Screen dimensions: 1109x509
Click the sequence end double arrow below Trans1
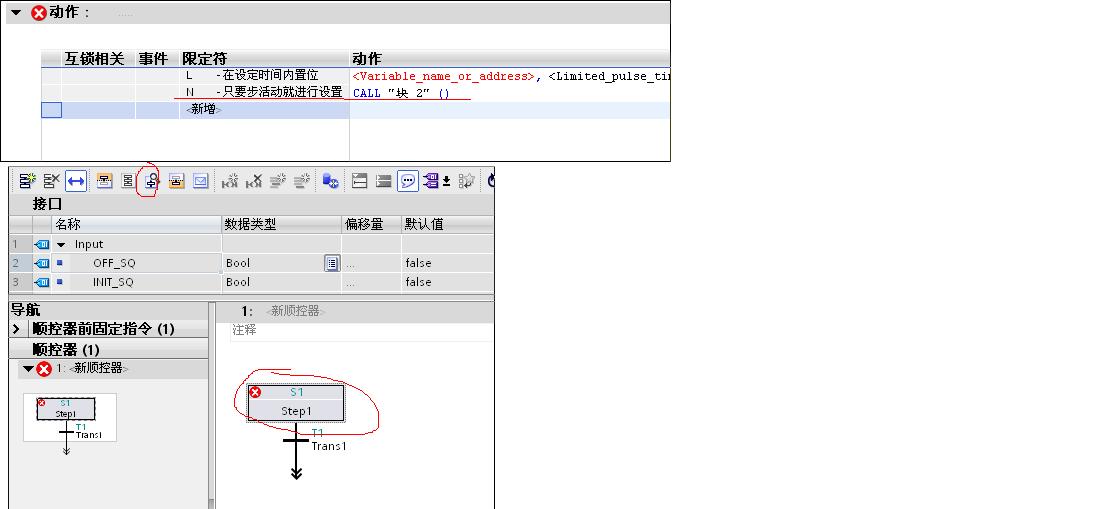pyautogui.click(x=296, y=472)
